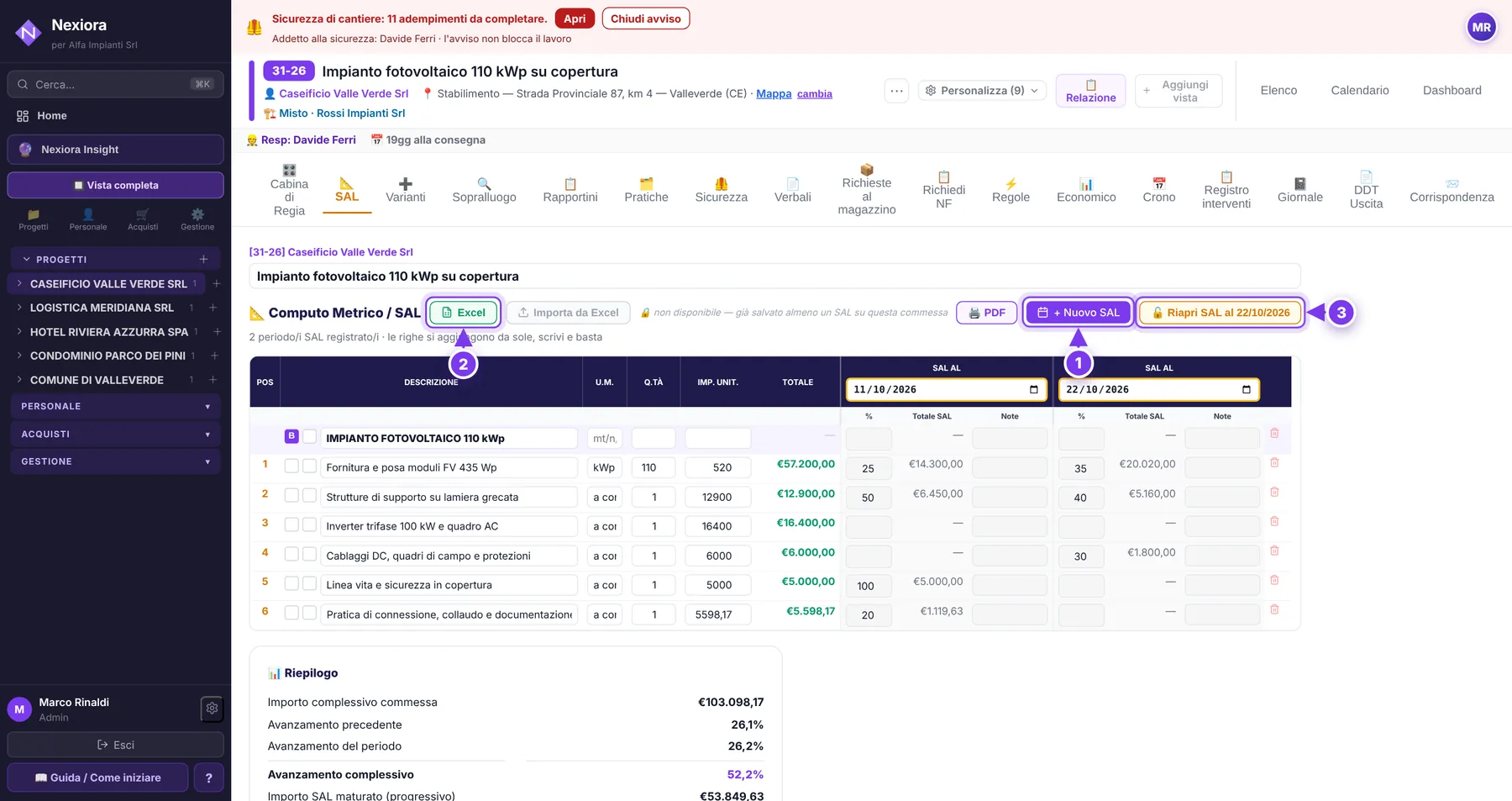Create a new SAL with + Nuovo SAL
Viewport: 1512px width, 801px height.
coord(1079,313)
